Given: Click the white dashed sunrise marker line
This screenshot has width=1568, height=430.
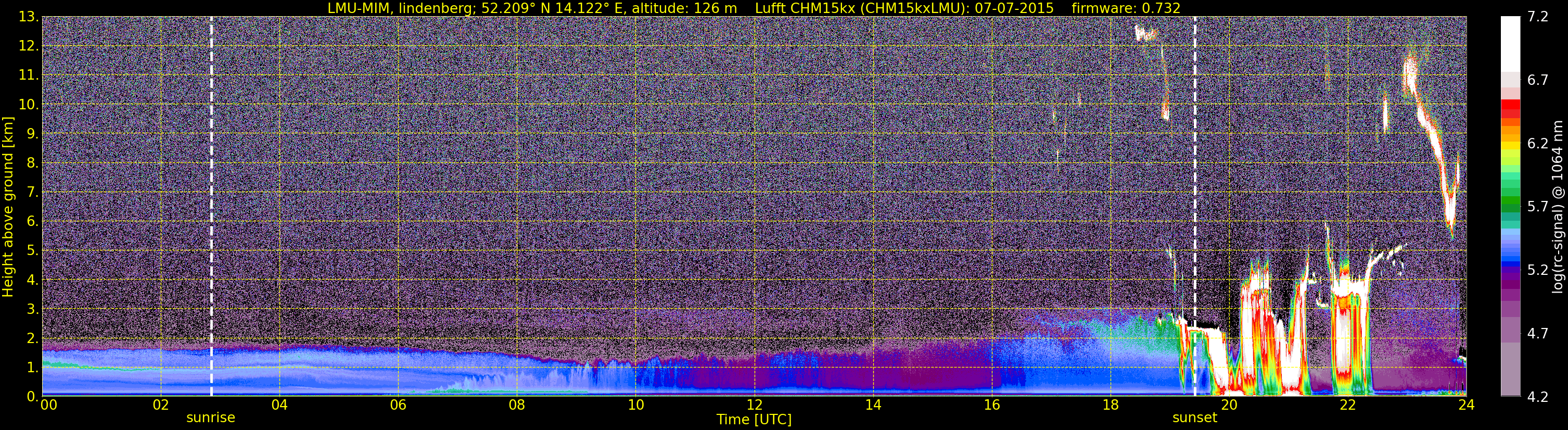Looking at the screenshot, I should [x=211, y=207].
